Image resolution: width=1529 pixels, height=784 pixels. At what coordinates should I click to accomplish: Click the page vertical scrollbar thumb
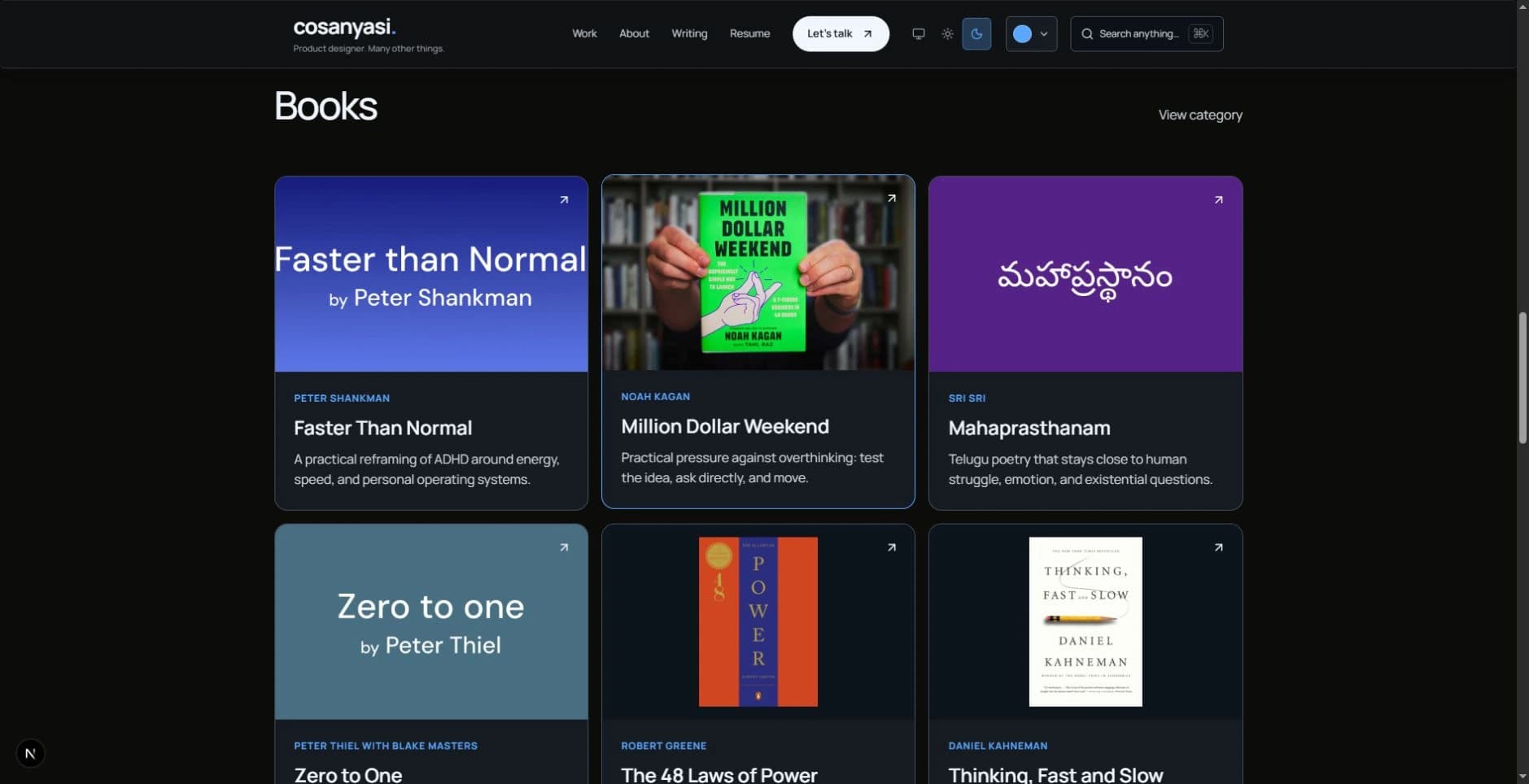click(x=1522, y=377)
